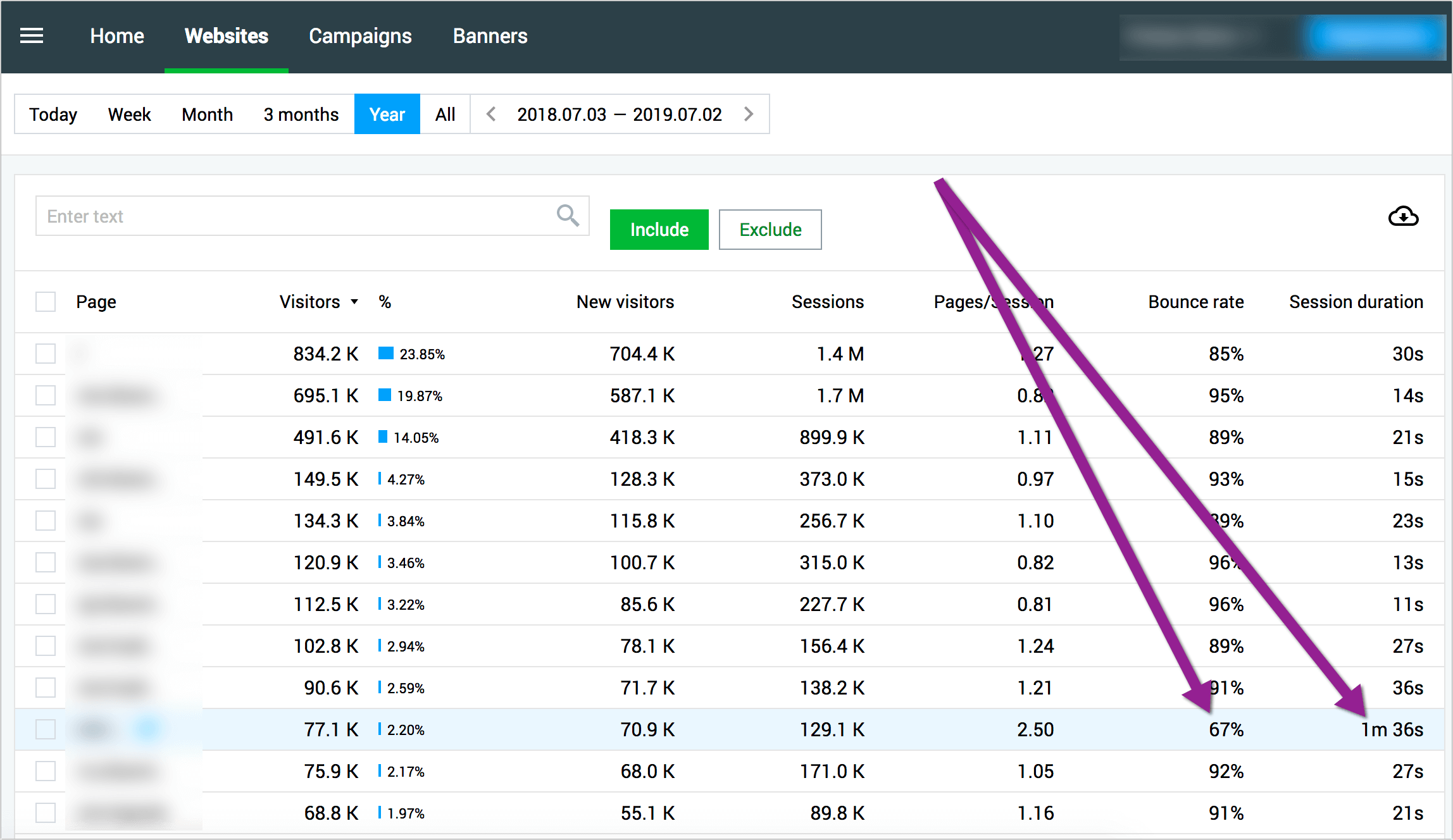Open the Websites tab
The image size is (1453, 840).
[227, 36]
